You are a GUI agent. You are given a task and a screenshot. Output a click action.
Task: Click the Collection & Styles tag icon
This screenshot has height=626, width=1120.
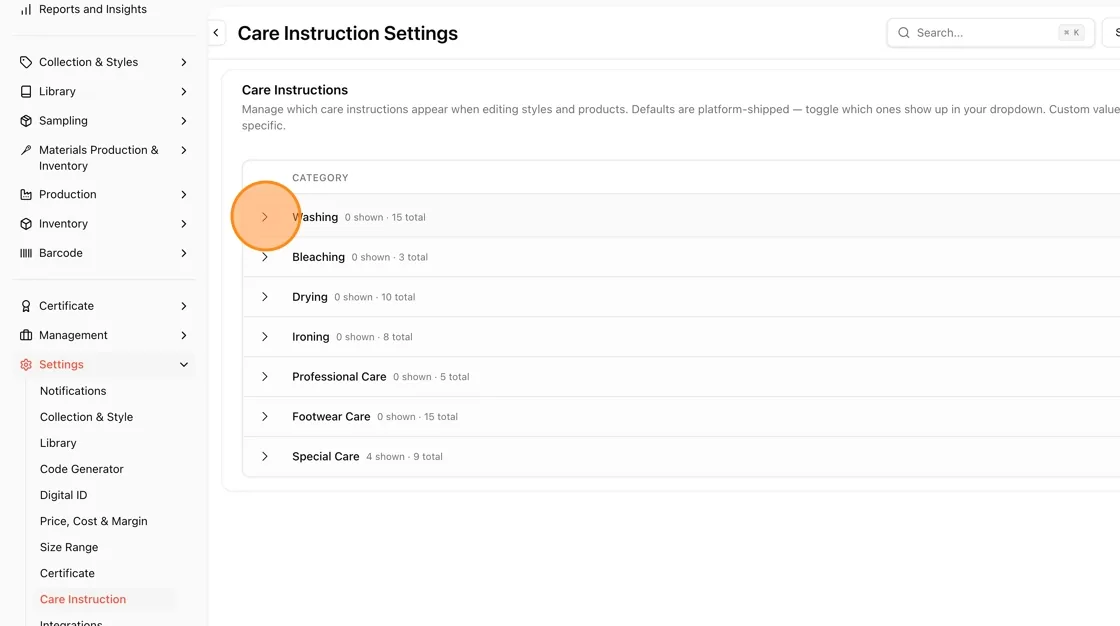pos(26,62)
